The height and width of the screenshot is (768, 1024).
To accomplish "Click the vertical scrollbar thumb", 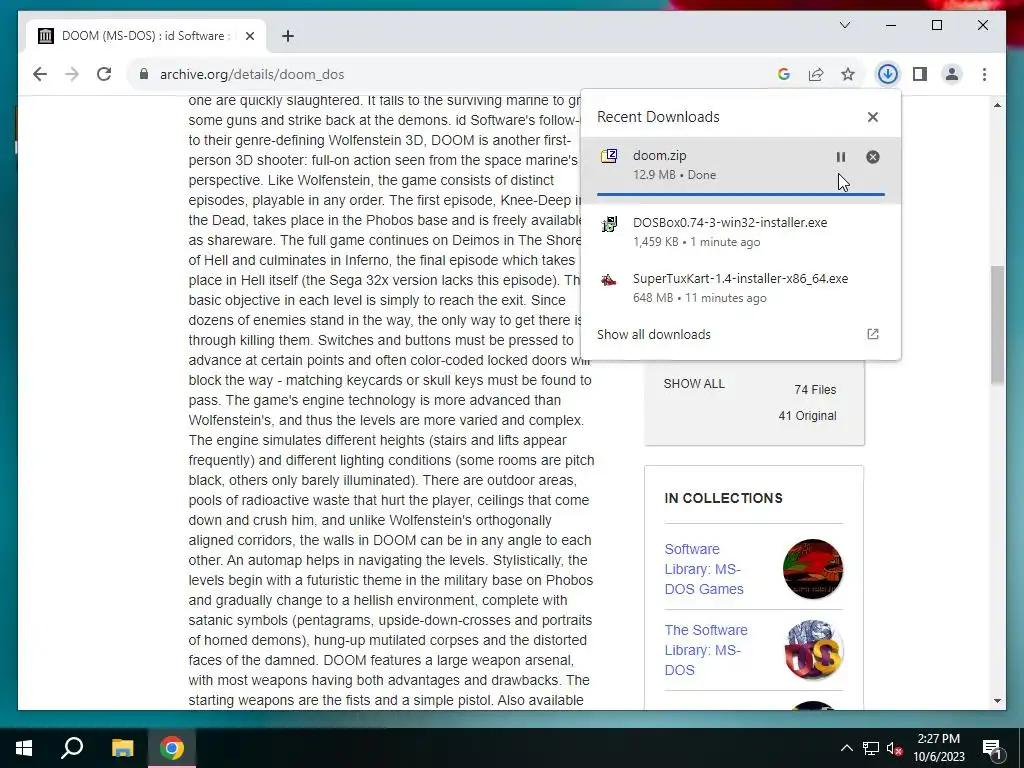I will pyautogui.click(x=997, y=325).
